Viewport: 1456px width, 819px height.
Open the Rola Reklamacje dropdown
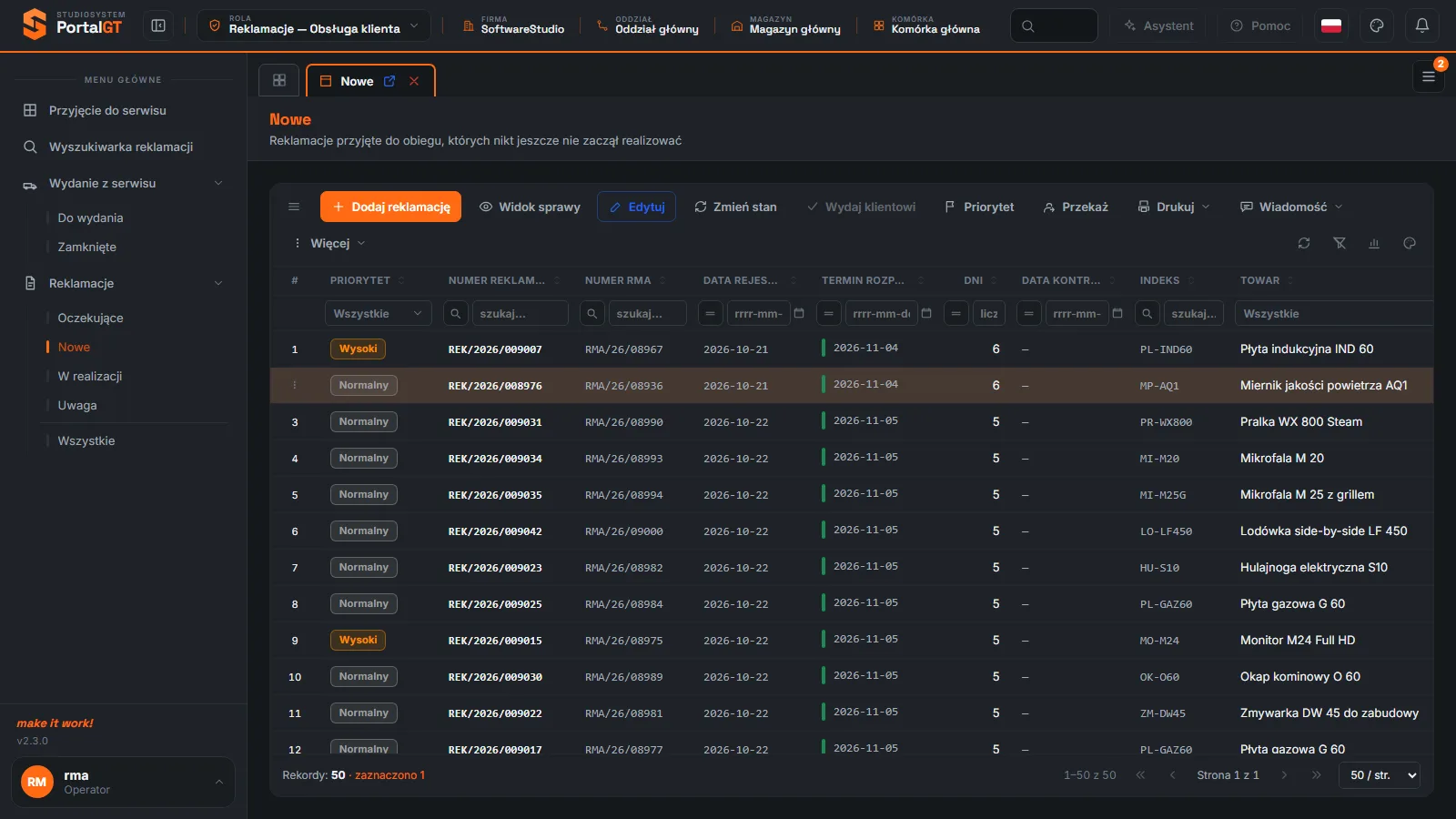coord(314,25)
